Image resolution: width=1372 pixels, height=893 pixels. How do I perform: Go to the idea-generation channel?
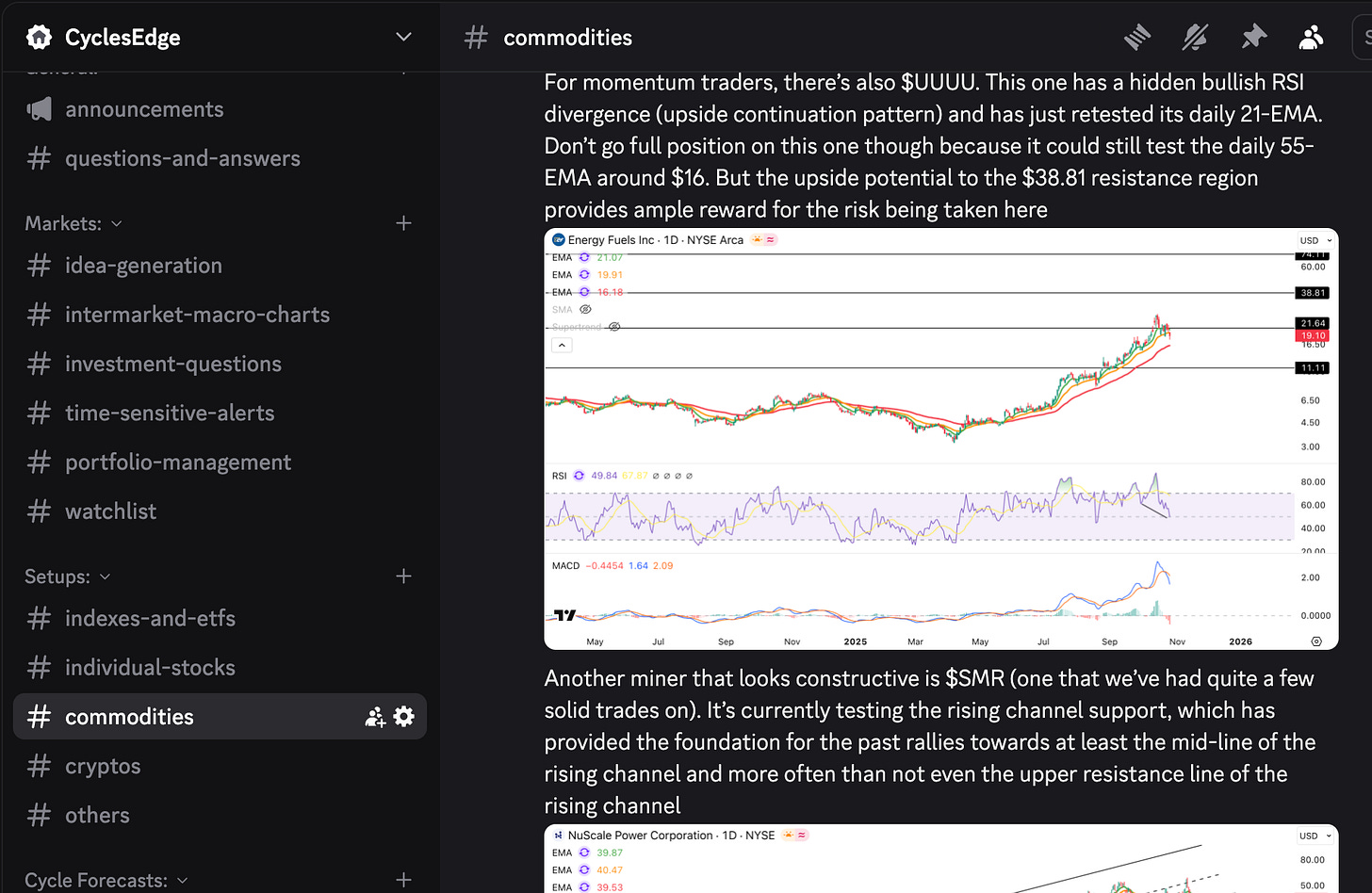(x=220, y=266)
